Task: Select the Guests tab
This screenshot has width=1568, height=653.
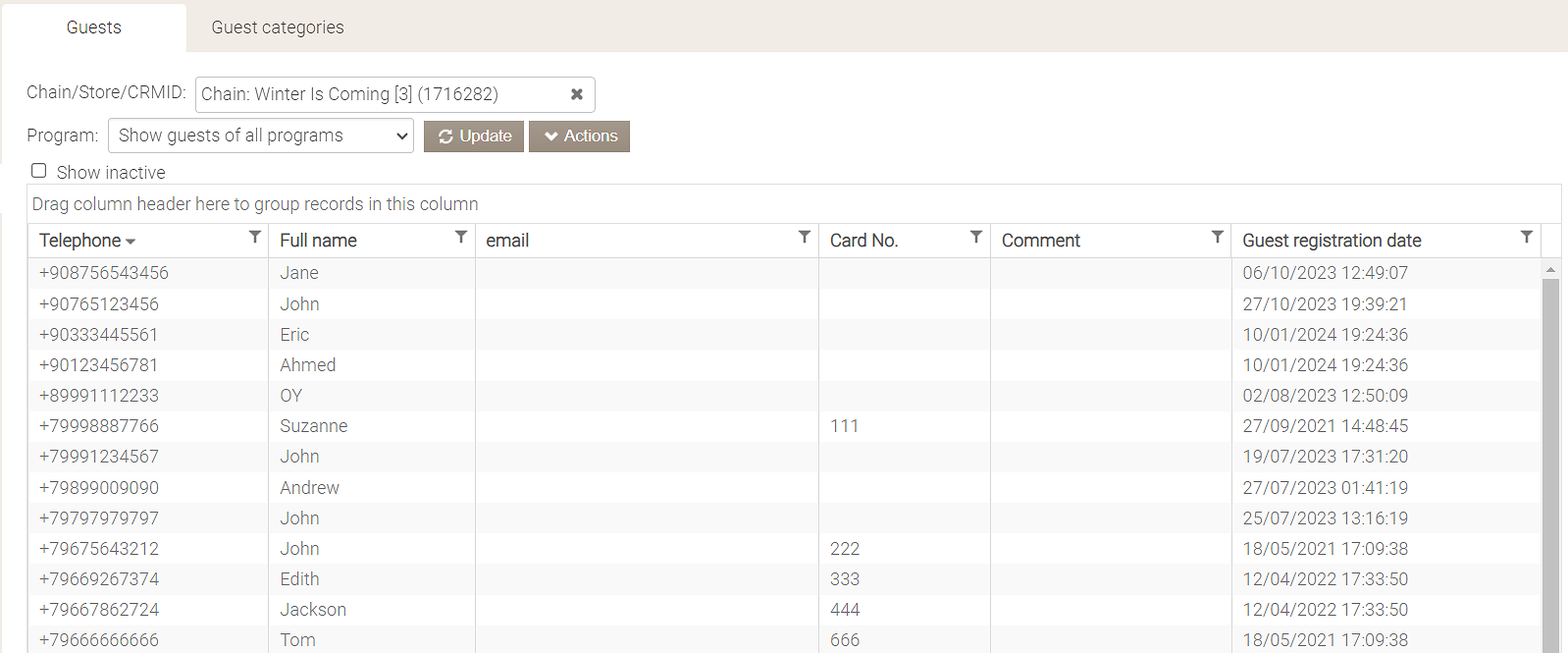Action: click(94, 27)
